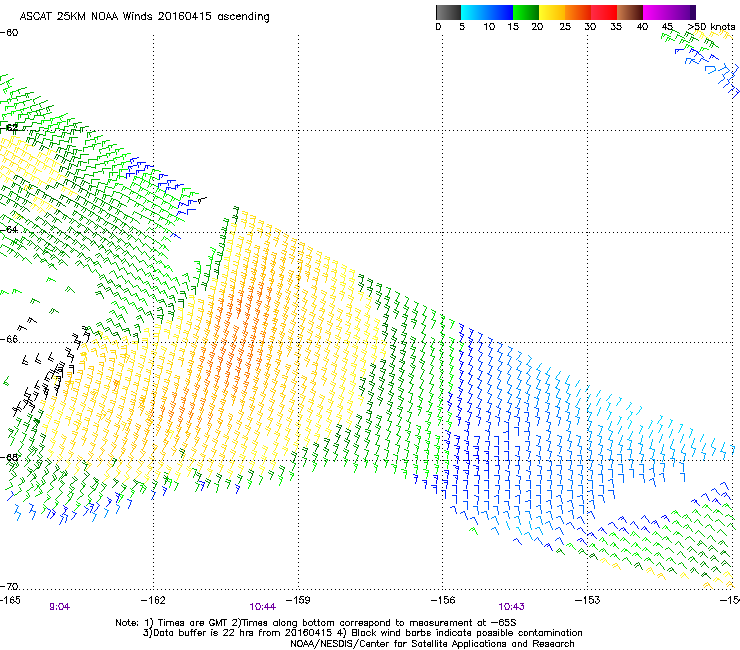
Task: Click the title "ASCAT 25KM NOAA Winds 20160415 ascending"
Action: [x=144, y=17]
